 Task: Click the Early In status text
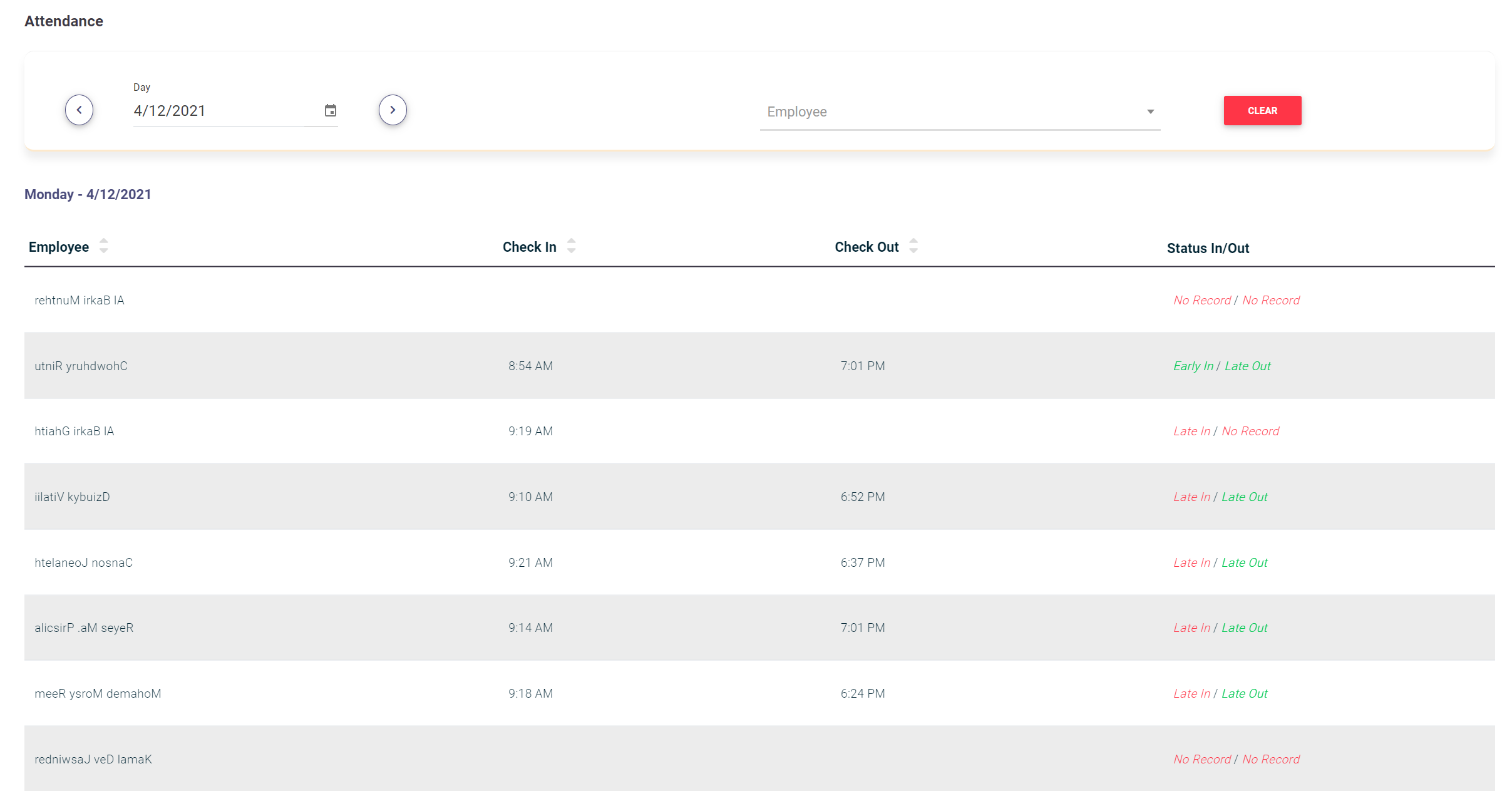tap(1193, 366)
